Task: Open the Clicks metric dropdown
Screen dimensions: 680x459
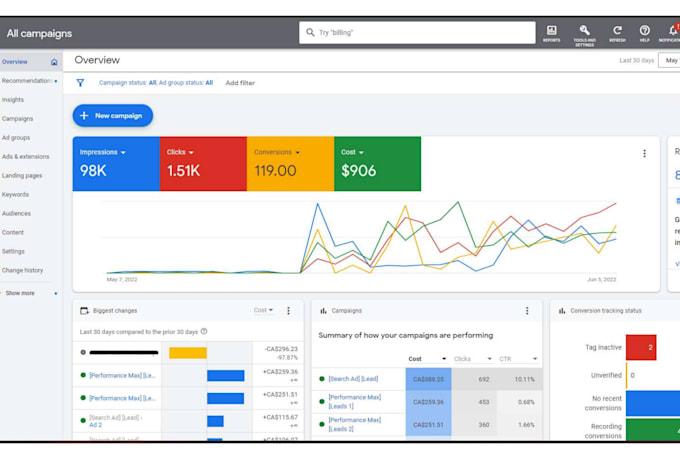Action: [180, 152]
